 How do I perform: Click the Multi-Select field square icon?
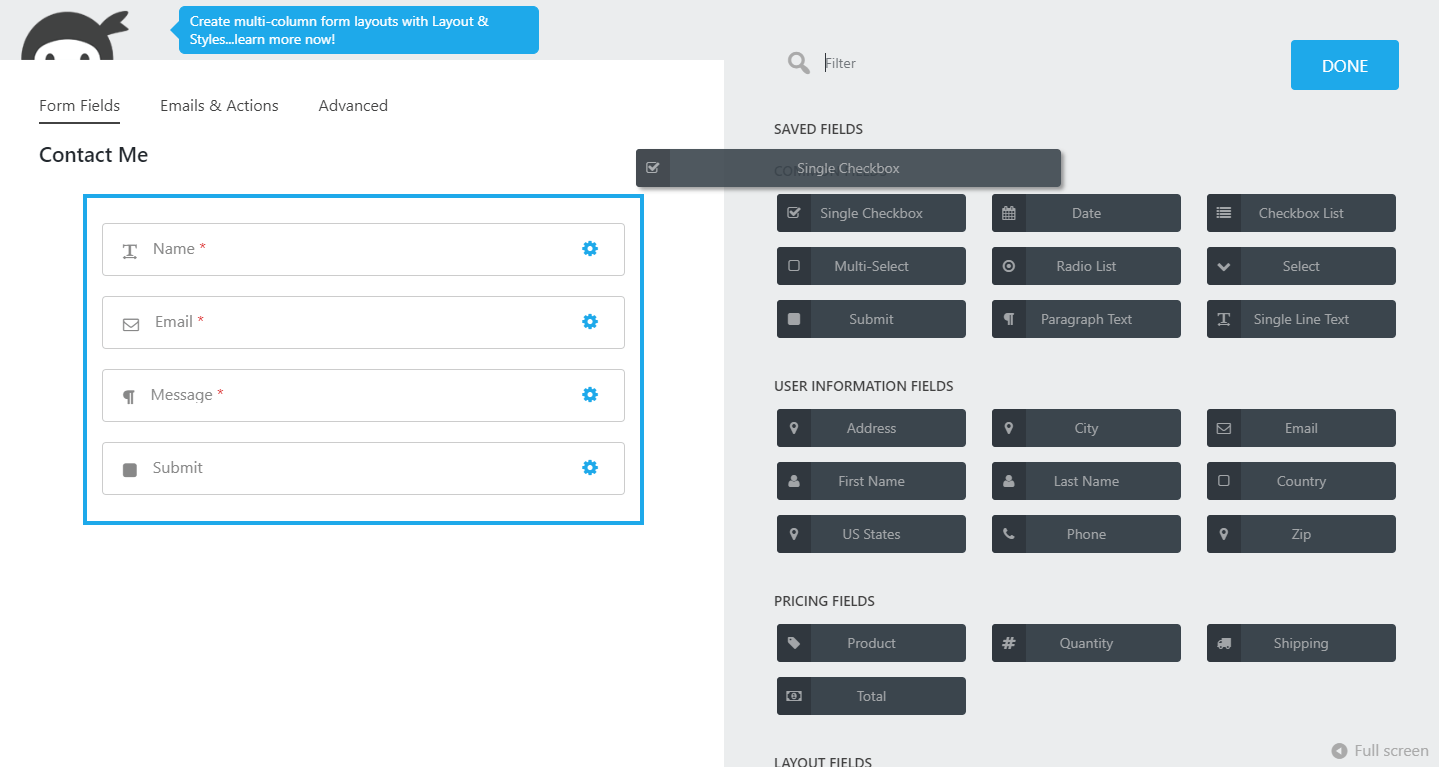pos(794,266)
